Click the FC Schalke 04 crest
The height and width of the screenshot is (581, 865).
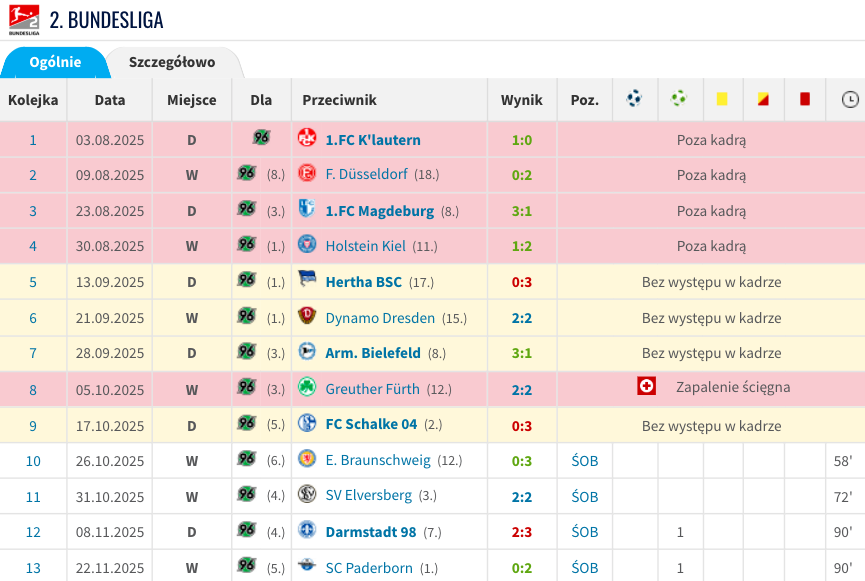(x=307, y=424)
